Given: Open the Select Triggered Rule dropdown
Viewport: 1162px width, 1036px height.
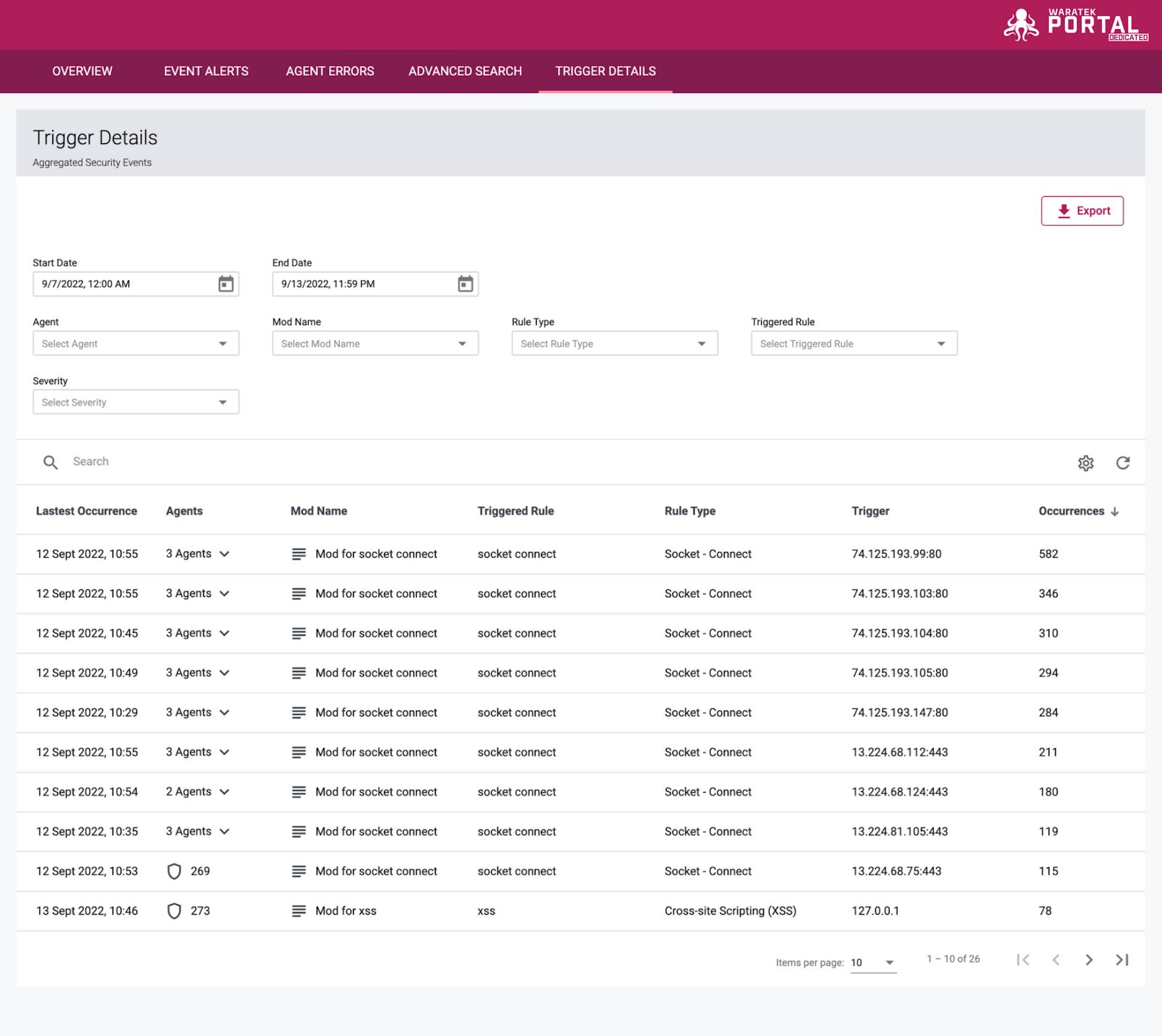Looking at the screenshot, I should click(854, 344).
